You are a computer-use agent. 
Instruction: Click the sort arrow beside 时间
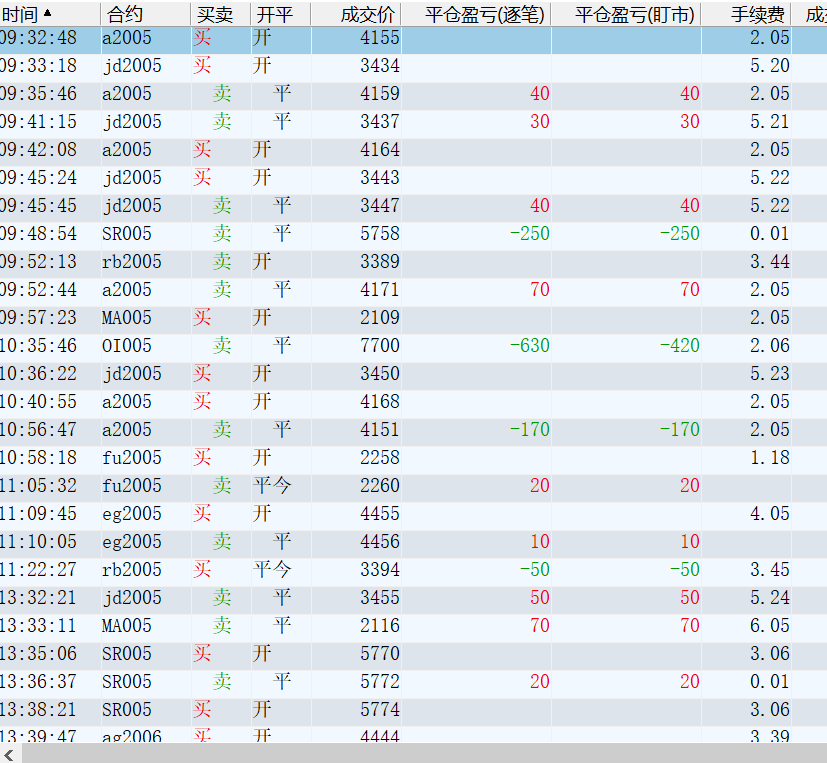(47, 13)
